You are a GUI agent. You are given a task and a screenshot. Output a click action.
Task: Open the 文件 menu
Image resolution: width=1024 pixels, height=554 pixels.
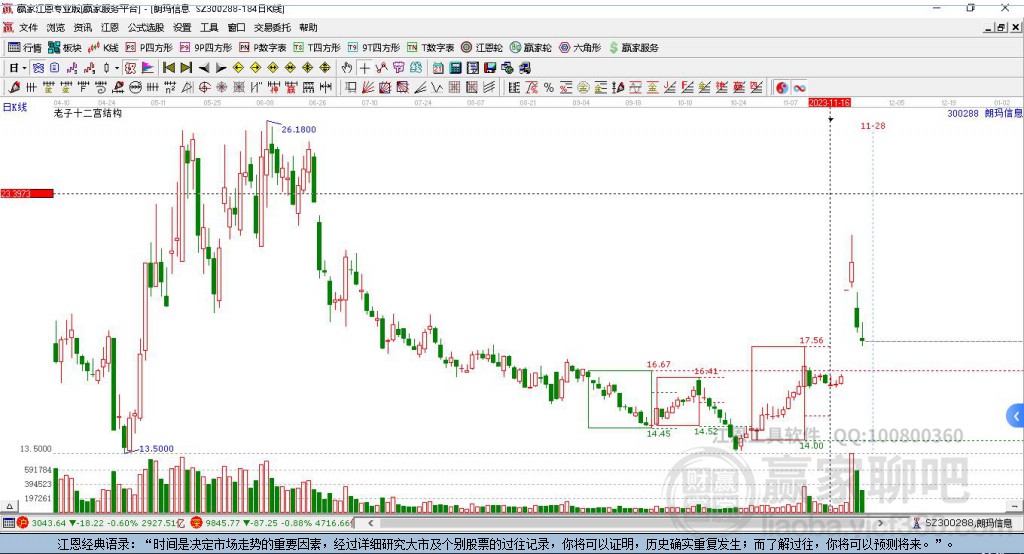tap(29, 27)
